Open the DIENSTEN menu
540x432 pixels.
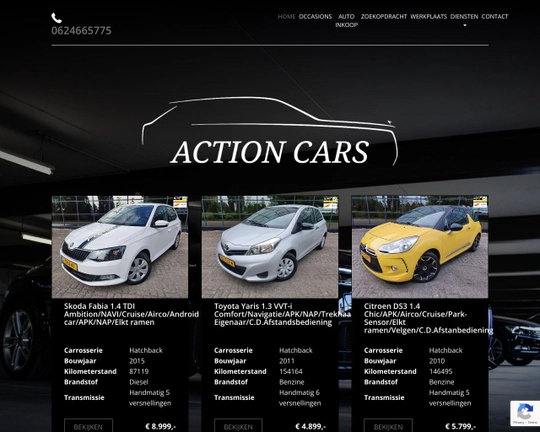click(x=464, y=17)
